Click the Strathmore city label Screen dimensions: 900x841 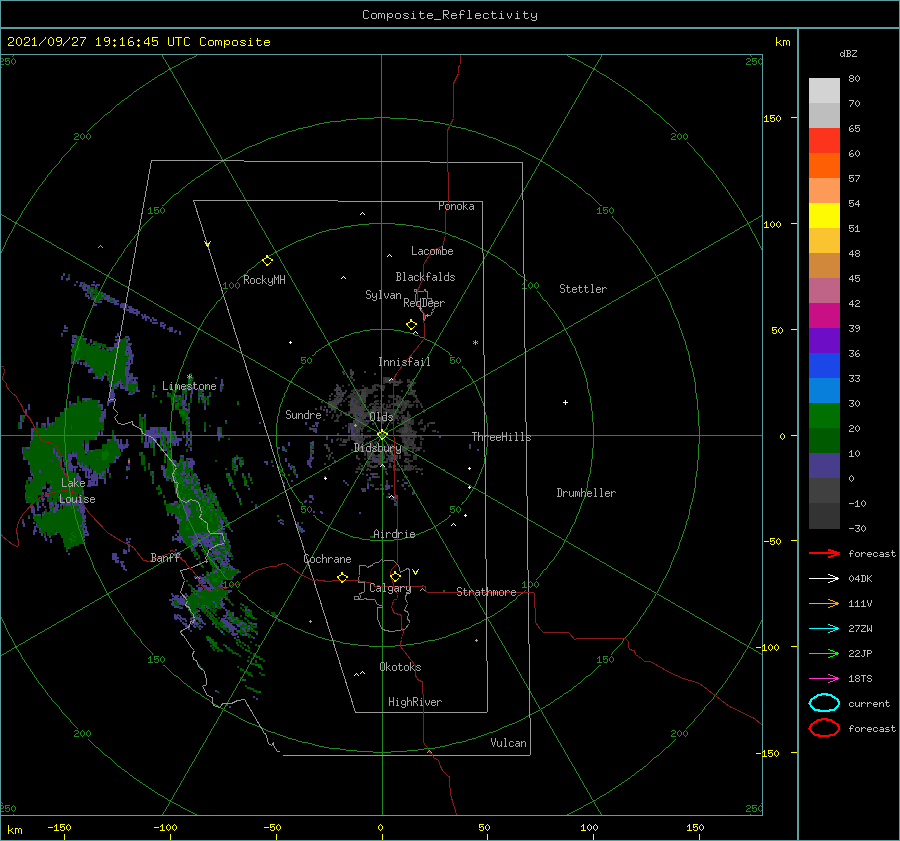486,592
